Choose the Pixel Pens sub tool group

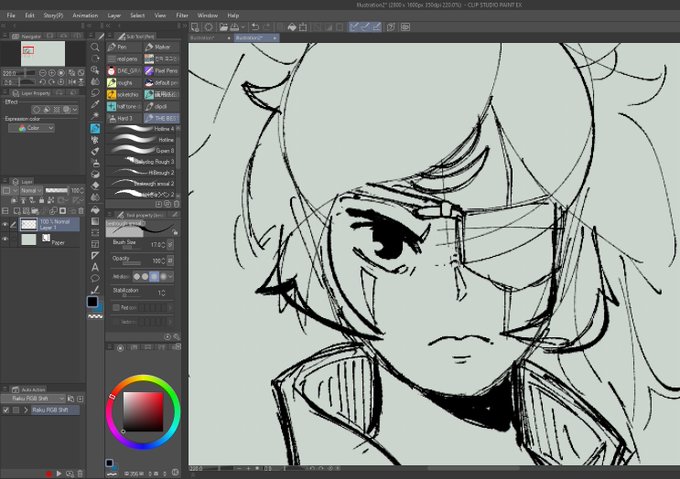click(x=161, y=70)
